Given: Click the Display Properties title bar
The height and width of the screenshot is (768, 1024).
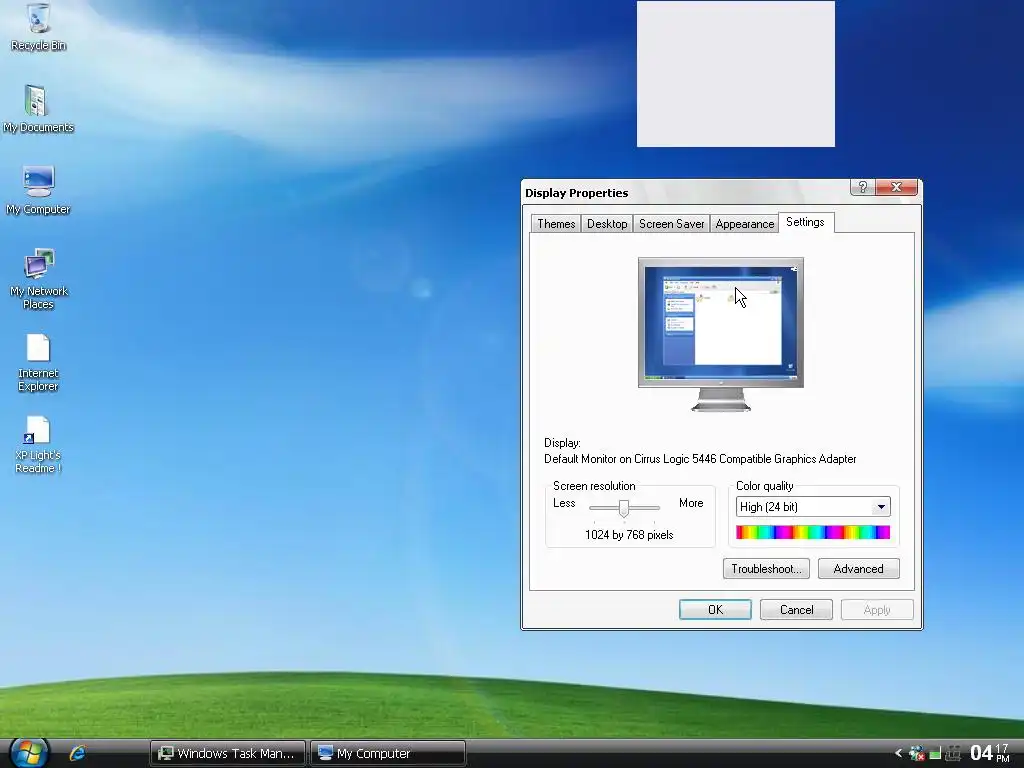Looking at the screenshot, I should 686,193.
